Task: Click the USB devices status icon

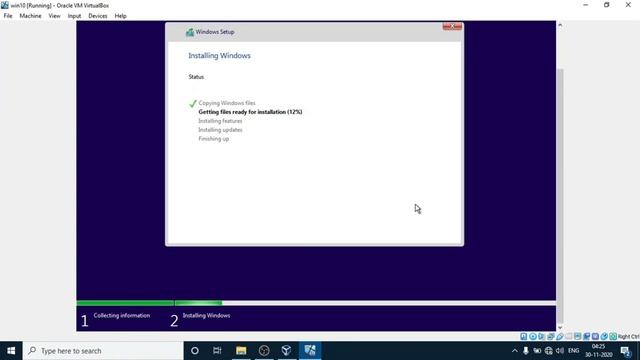Action: [560, 336]
